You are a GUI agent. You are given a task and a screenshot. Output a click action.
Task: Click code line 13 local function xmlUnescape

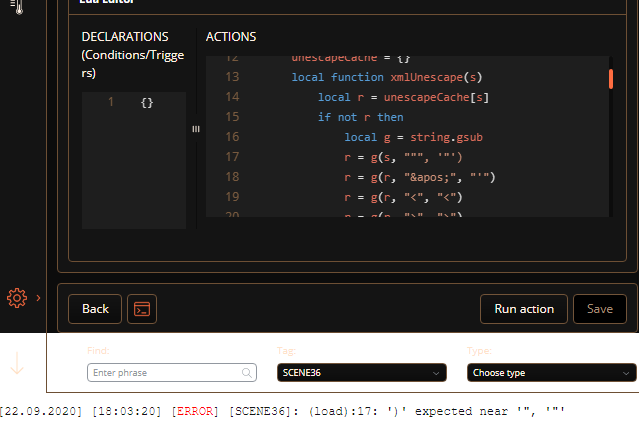coord(387,77)
